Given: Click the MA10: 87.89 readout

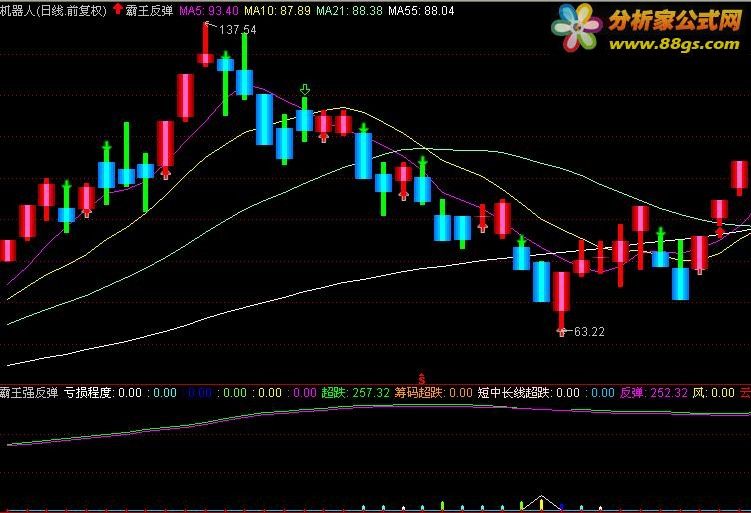Looking at the screenshot, I should (277, 11).
